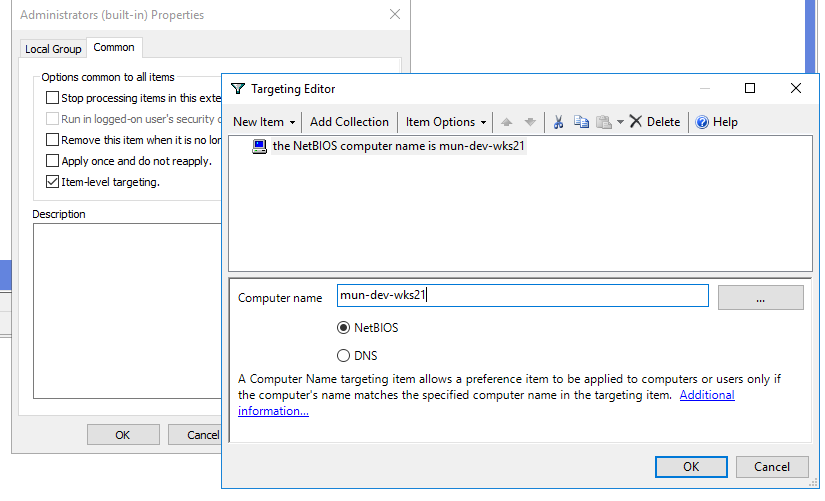Click the Description text box in Properties

pyautogui.click(x=127, y=311)
